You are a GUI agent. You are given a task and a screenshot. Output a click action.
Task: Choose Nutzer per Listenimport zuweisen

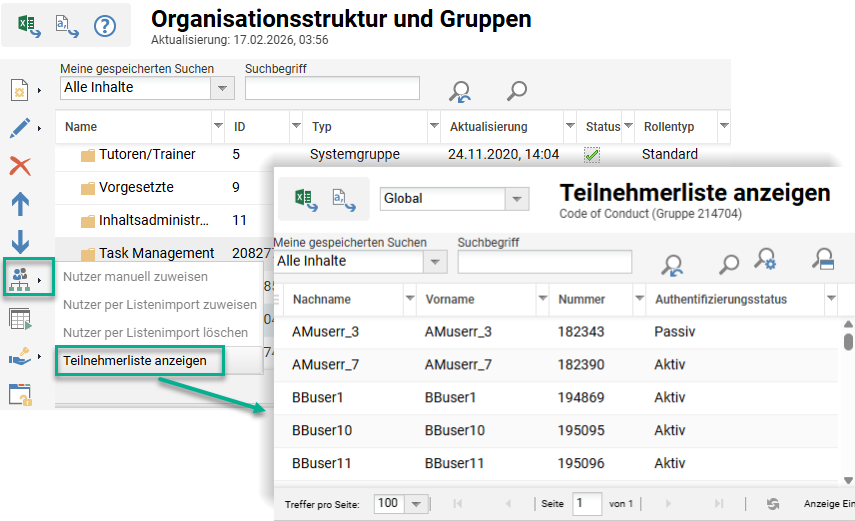tap(159, 304)
